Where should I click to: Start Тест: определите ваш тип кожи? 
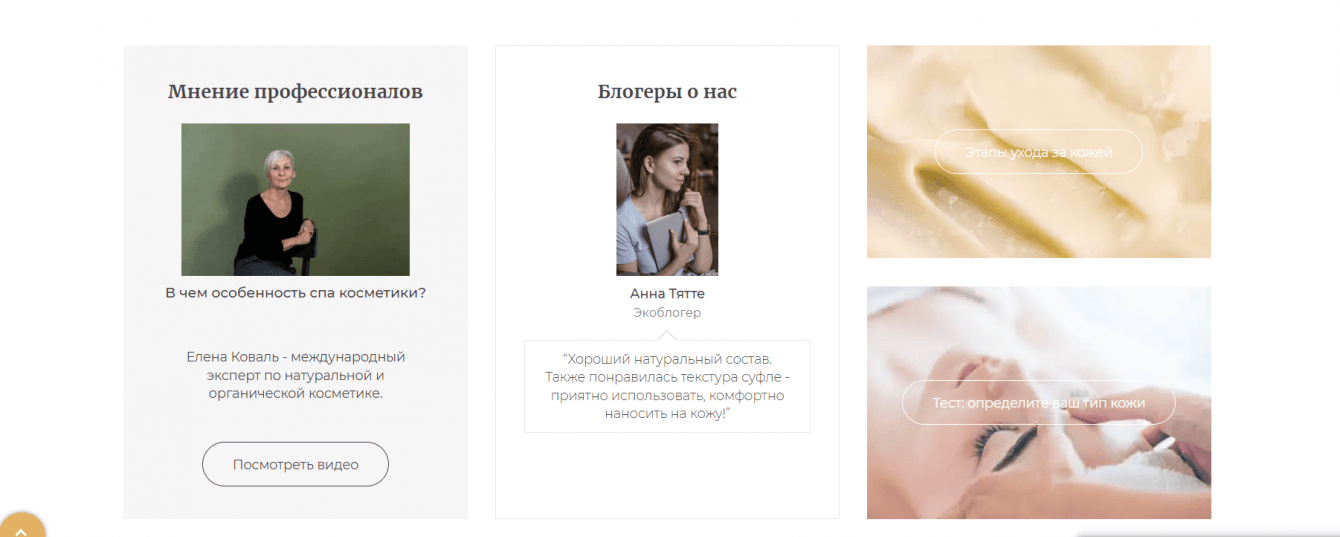pyautogui.click(x=1038, y=402)
